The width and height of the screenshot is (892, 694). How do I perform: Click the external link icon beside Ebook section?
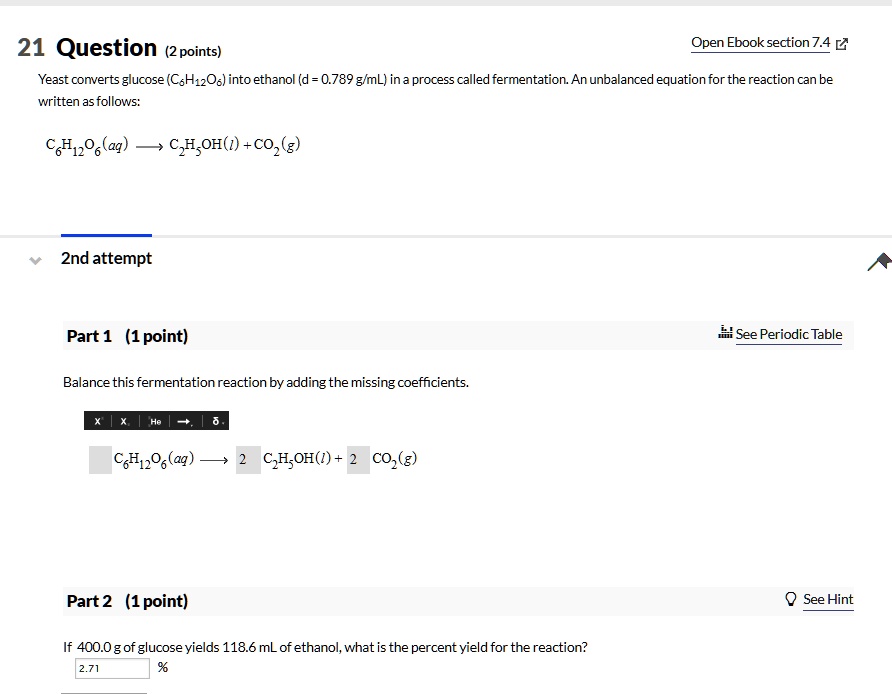(843, 44)
